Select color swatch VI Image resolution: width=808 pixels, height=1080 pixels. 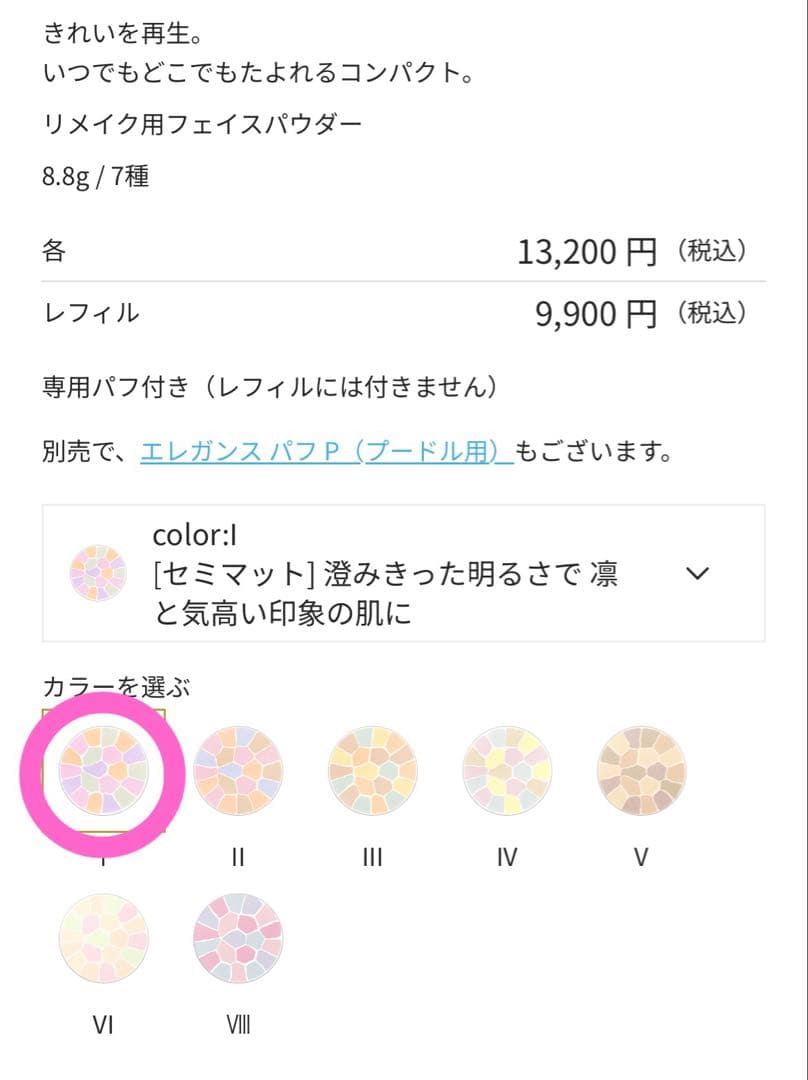tap(104, 938)
